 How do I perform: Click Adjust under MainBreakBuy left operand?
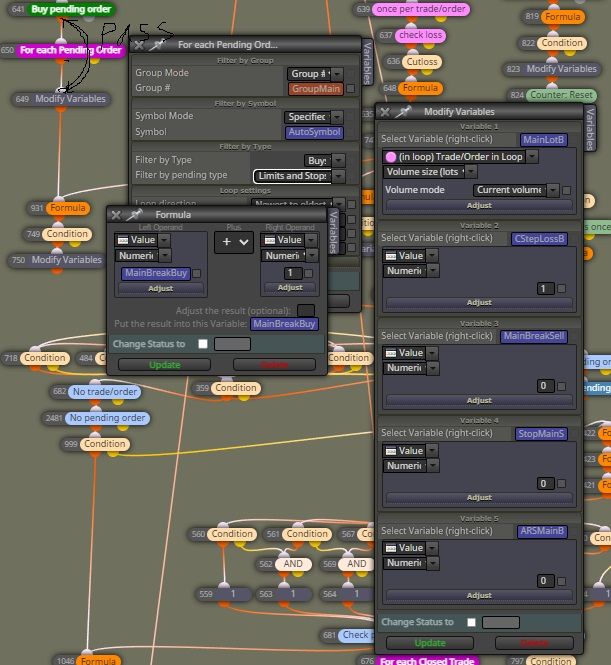coord(161,288)
